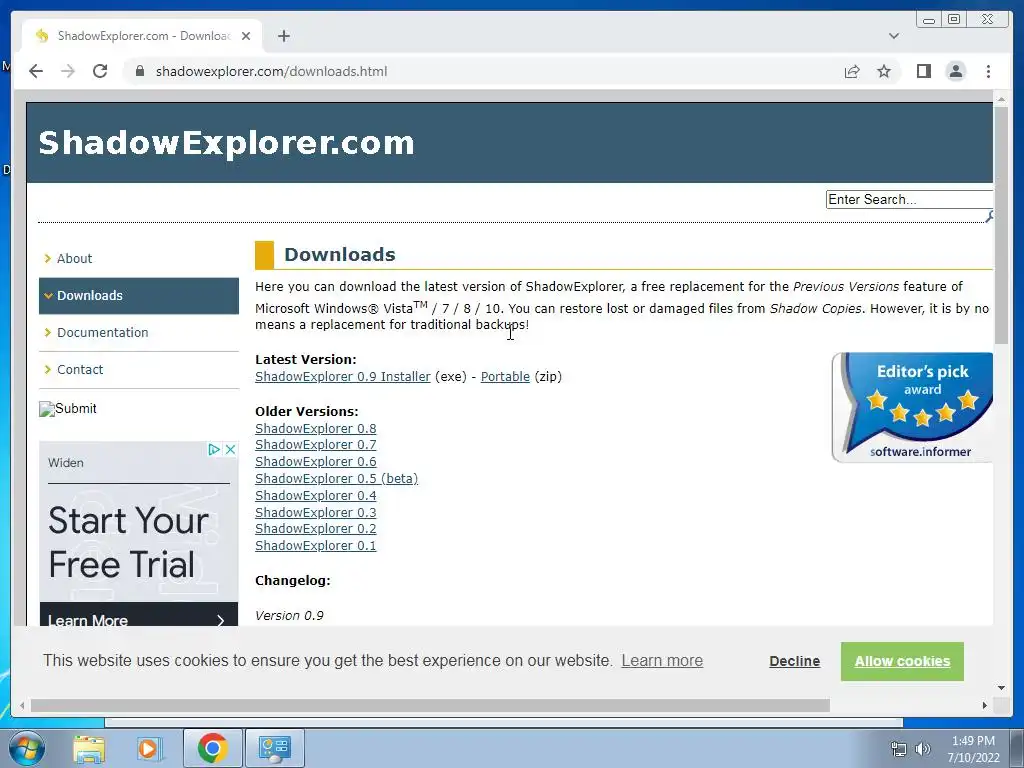Open Learn more cookie policy link
Screen dimensions: 1024x768
click(662, 661)
